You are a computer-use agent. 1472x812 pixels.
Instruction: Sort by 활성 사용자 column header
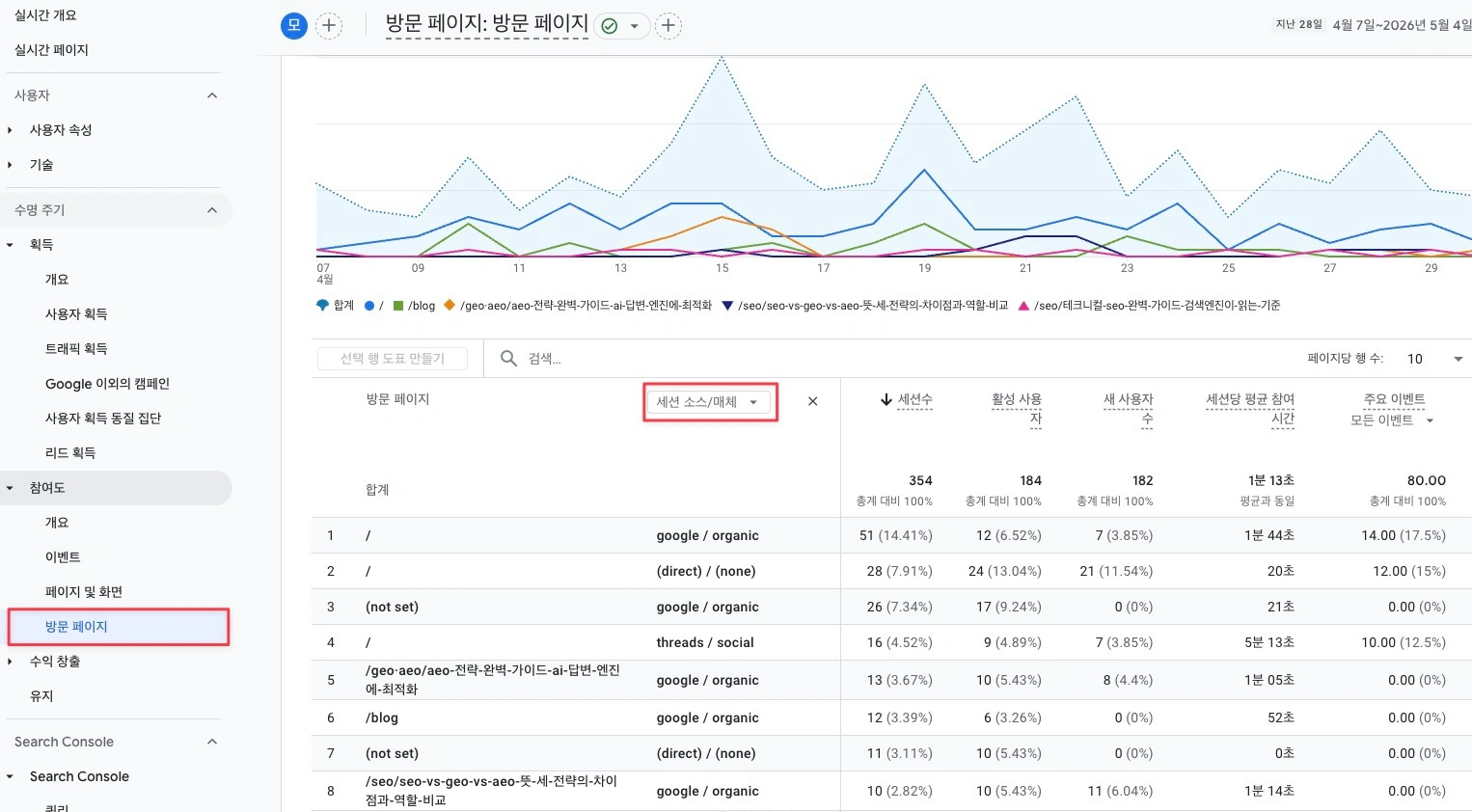pos(1017,409)
